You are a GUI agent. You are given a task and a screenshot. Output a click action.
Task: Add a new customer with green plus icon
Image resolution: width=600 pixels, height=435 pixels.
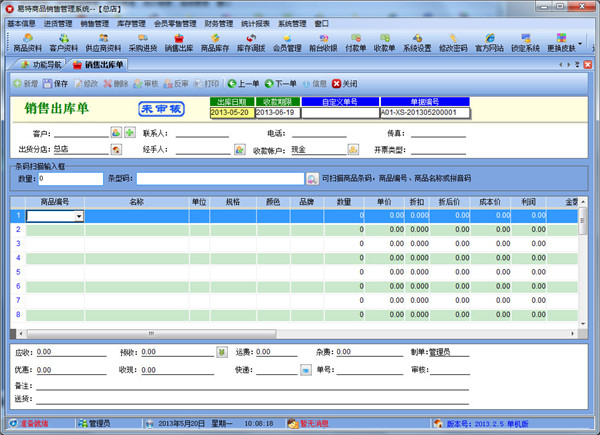coord(129,132)
